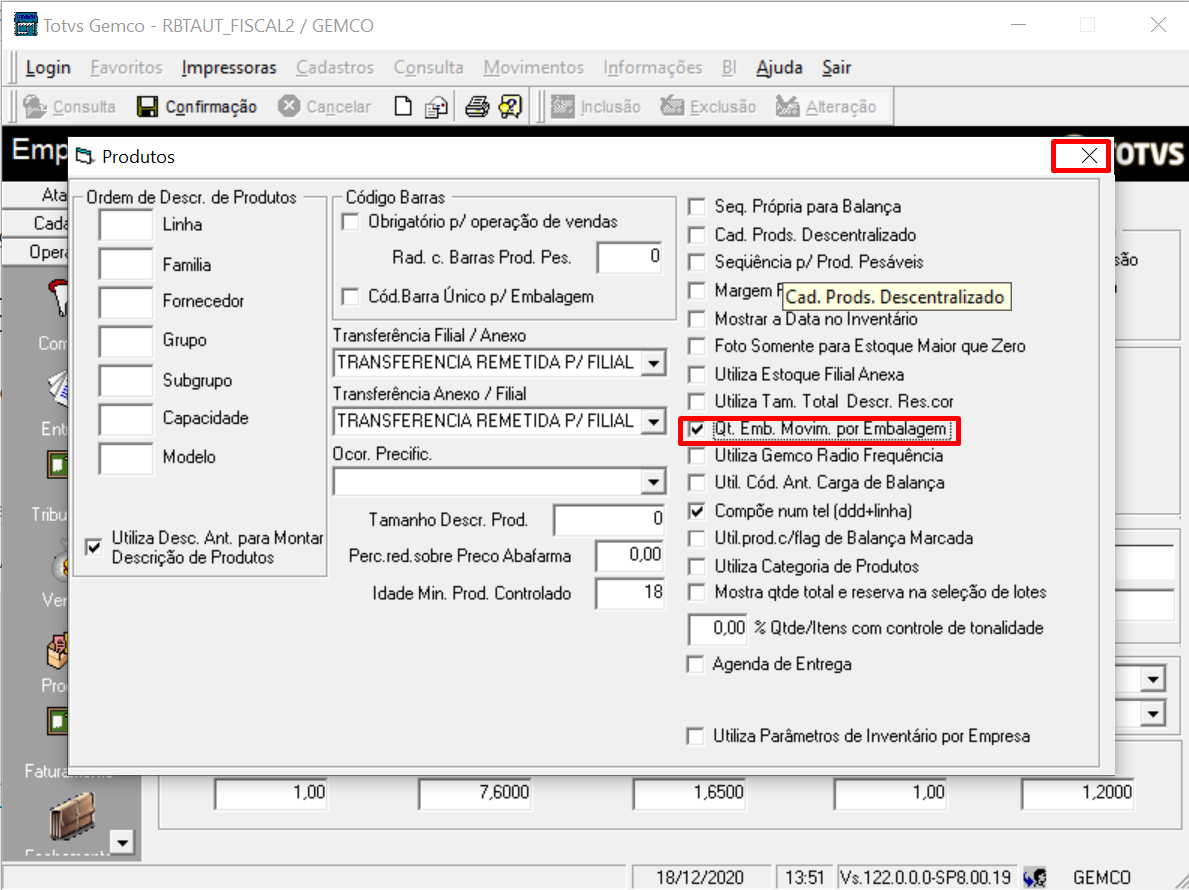Click the Cancelar toolbar icon
Image resolution: width=1189 pixels, height=890 pixels.
tap(289, 106)
